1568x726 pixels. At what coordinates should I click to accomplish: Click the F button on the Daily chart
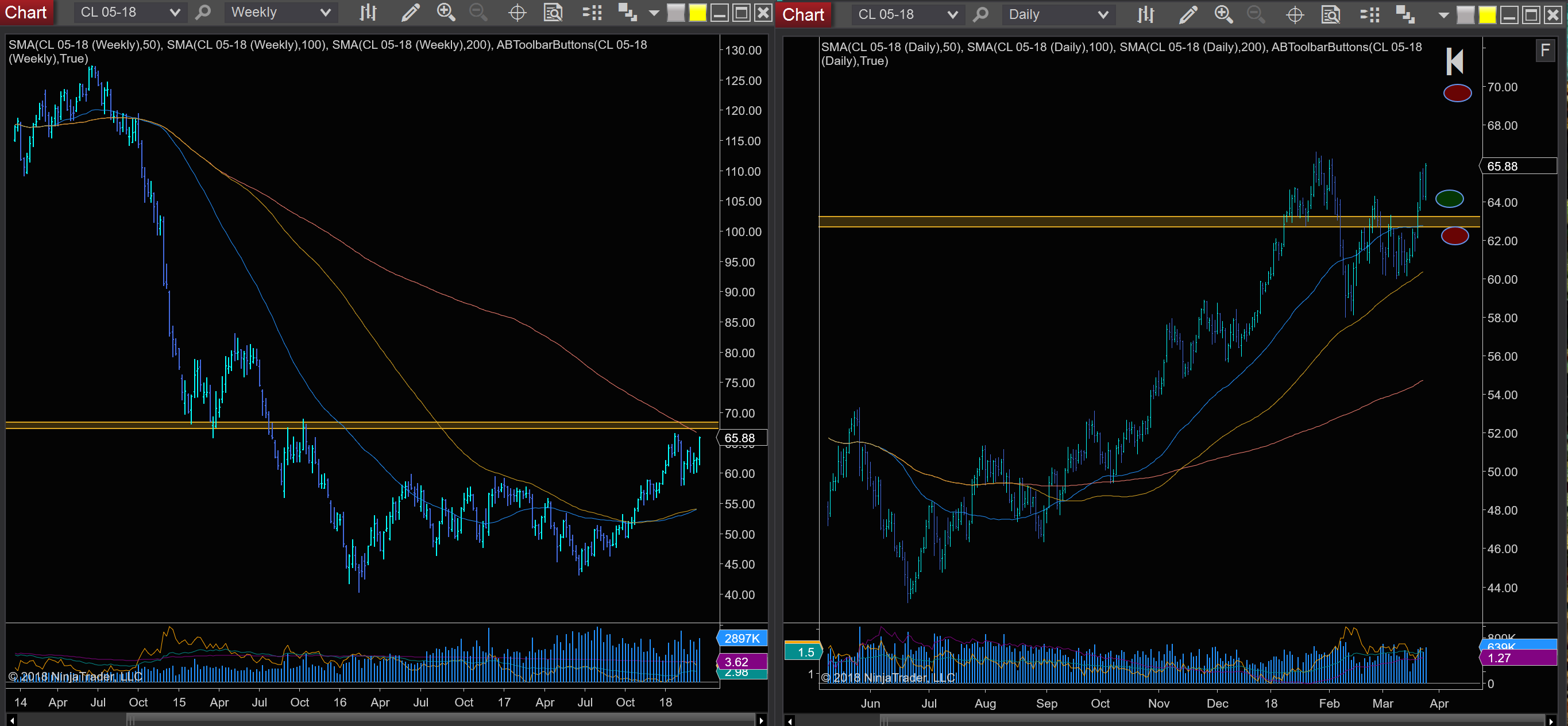tap(1545, 50)
